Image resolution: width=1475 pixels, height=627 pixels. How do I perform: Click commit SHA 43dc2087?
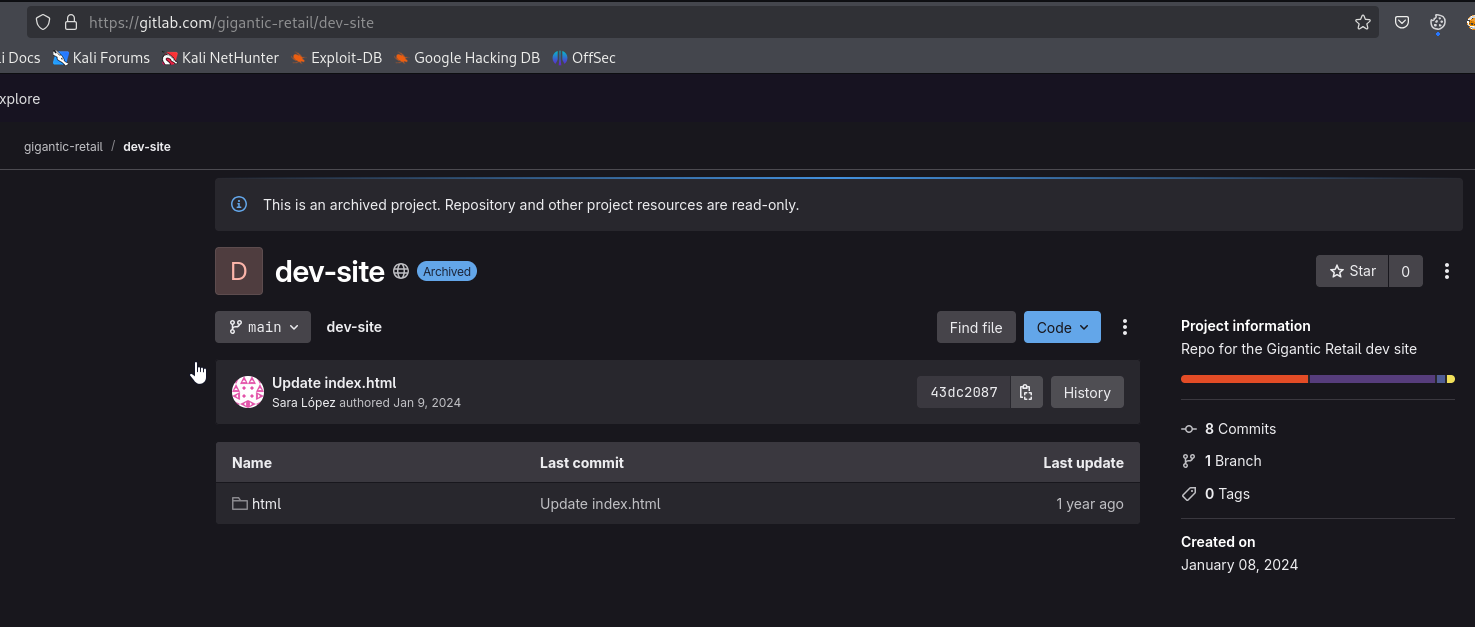[x=964, y=392]
